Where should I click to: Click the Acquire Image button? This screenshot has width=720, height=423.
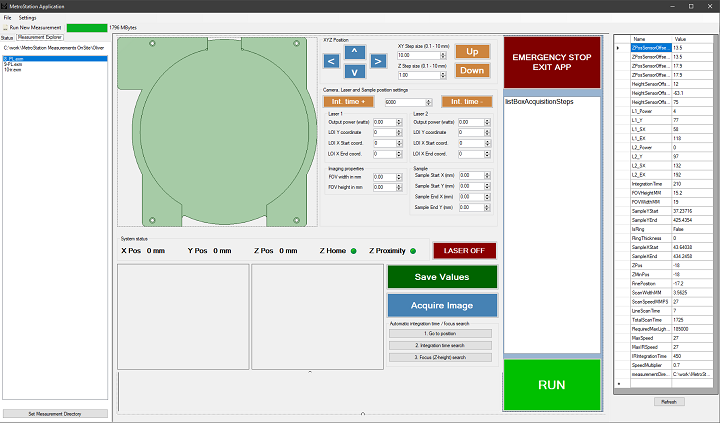tap(442, 305)
